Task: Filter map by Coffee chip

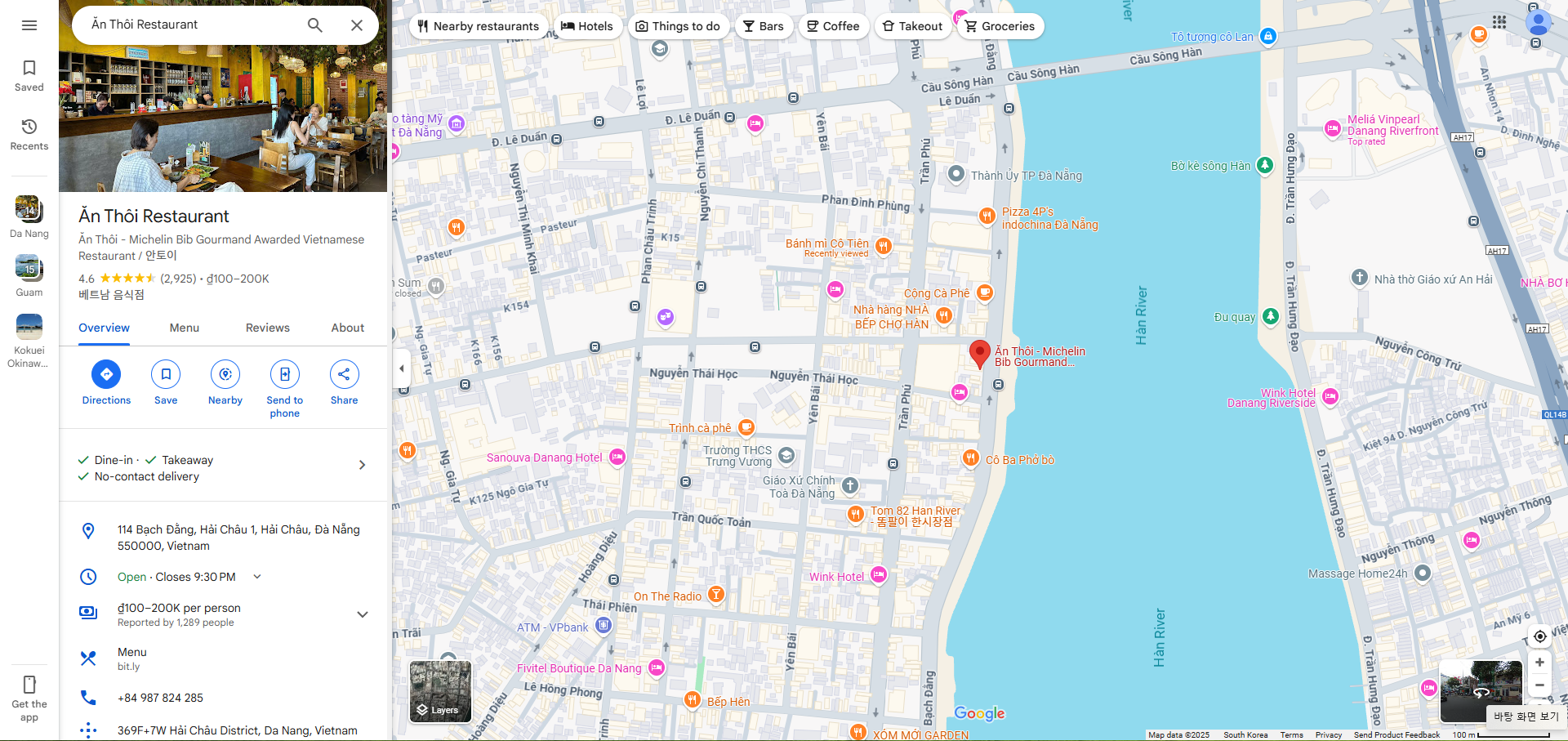Action: coord(833,26)
